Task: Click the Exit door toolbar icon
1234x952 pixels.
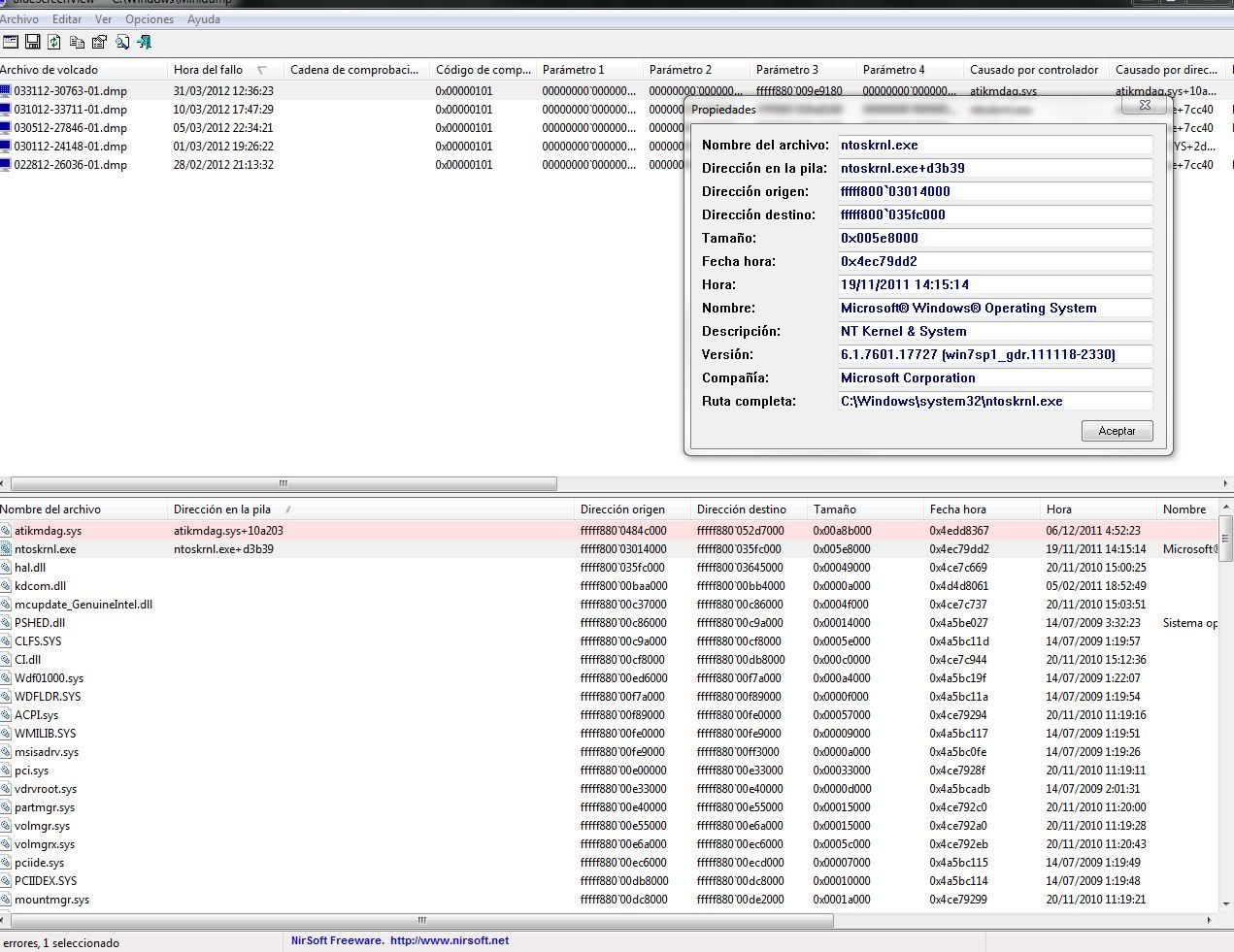Action: click(145, 42)
